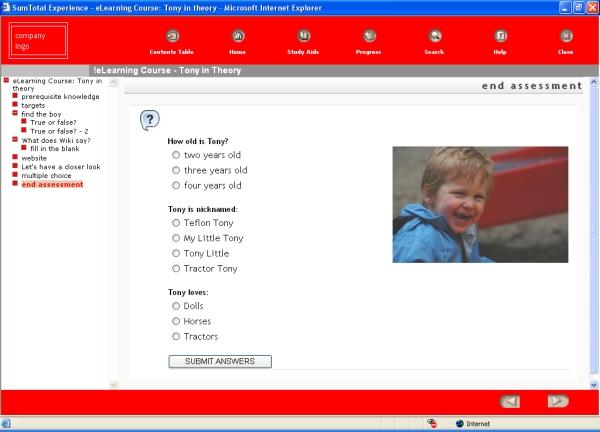The width and height of the screenshot is (600, 432).
Task: Select four years old
Action: 176,186
